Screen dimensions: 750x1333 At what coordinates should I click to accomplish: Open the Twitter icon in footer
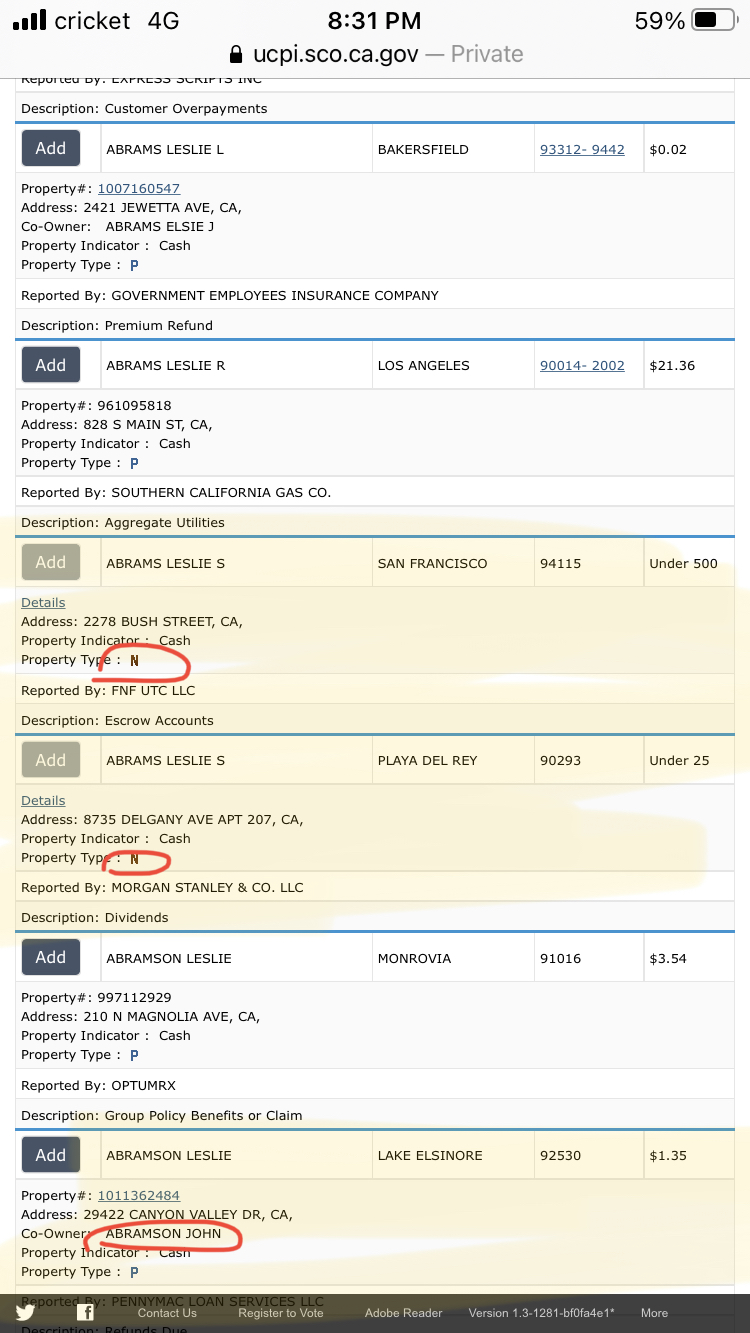(25, 1313)
